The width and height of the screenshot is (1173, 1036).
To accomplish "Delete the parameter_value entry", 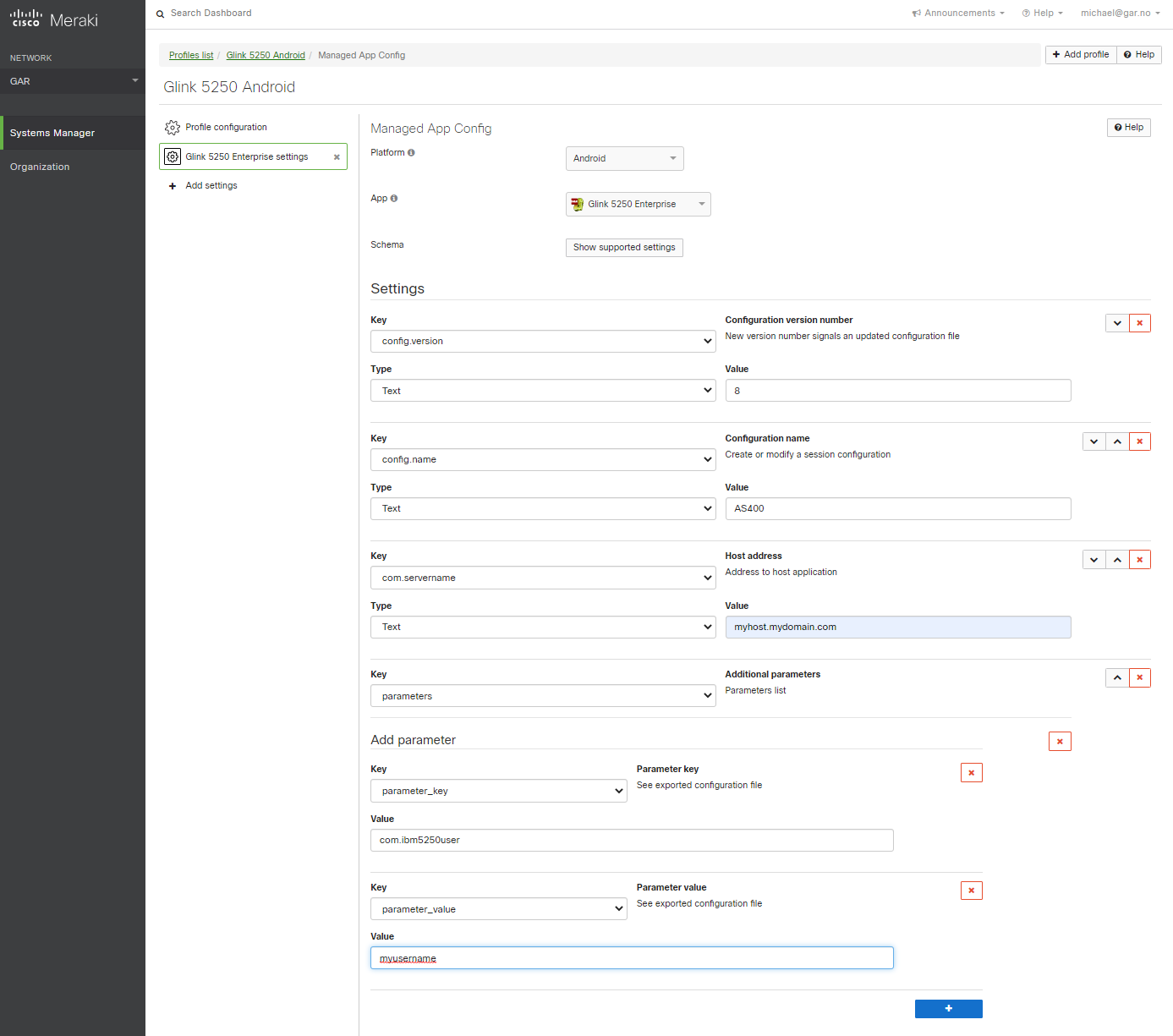I will (971, 891).
